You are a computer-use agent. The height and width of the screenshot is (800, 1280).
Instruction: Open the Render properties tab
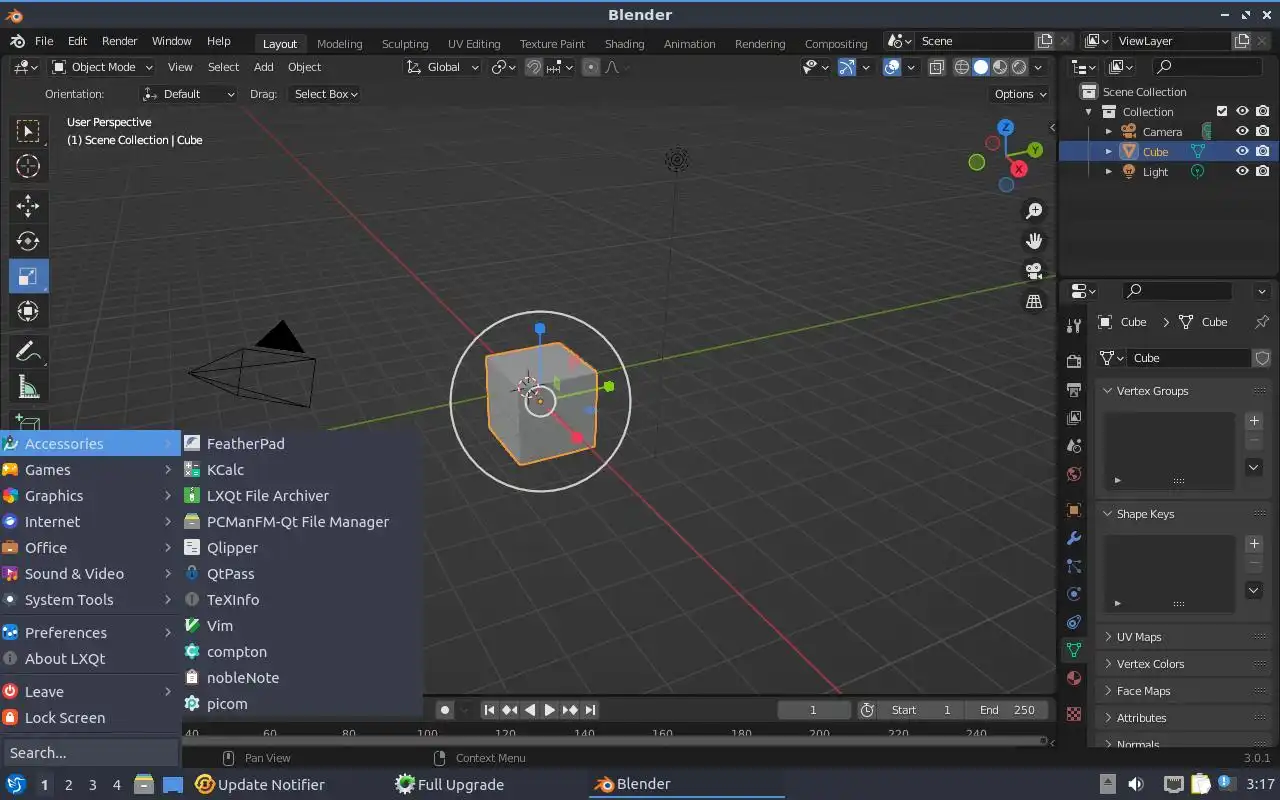pos(1074,361)
